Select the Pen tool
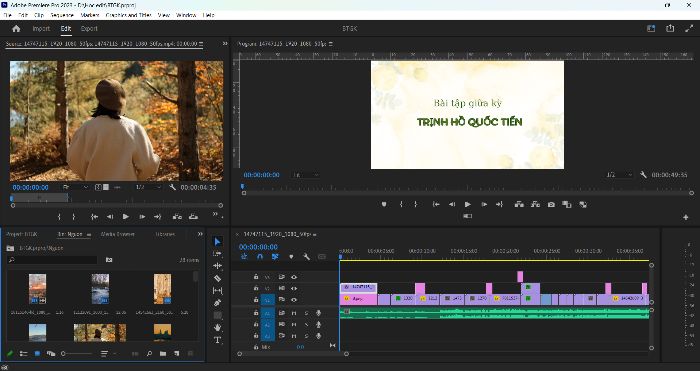Viewport: 700px width, 371px height. tap(217, 303)
